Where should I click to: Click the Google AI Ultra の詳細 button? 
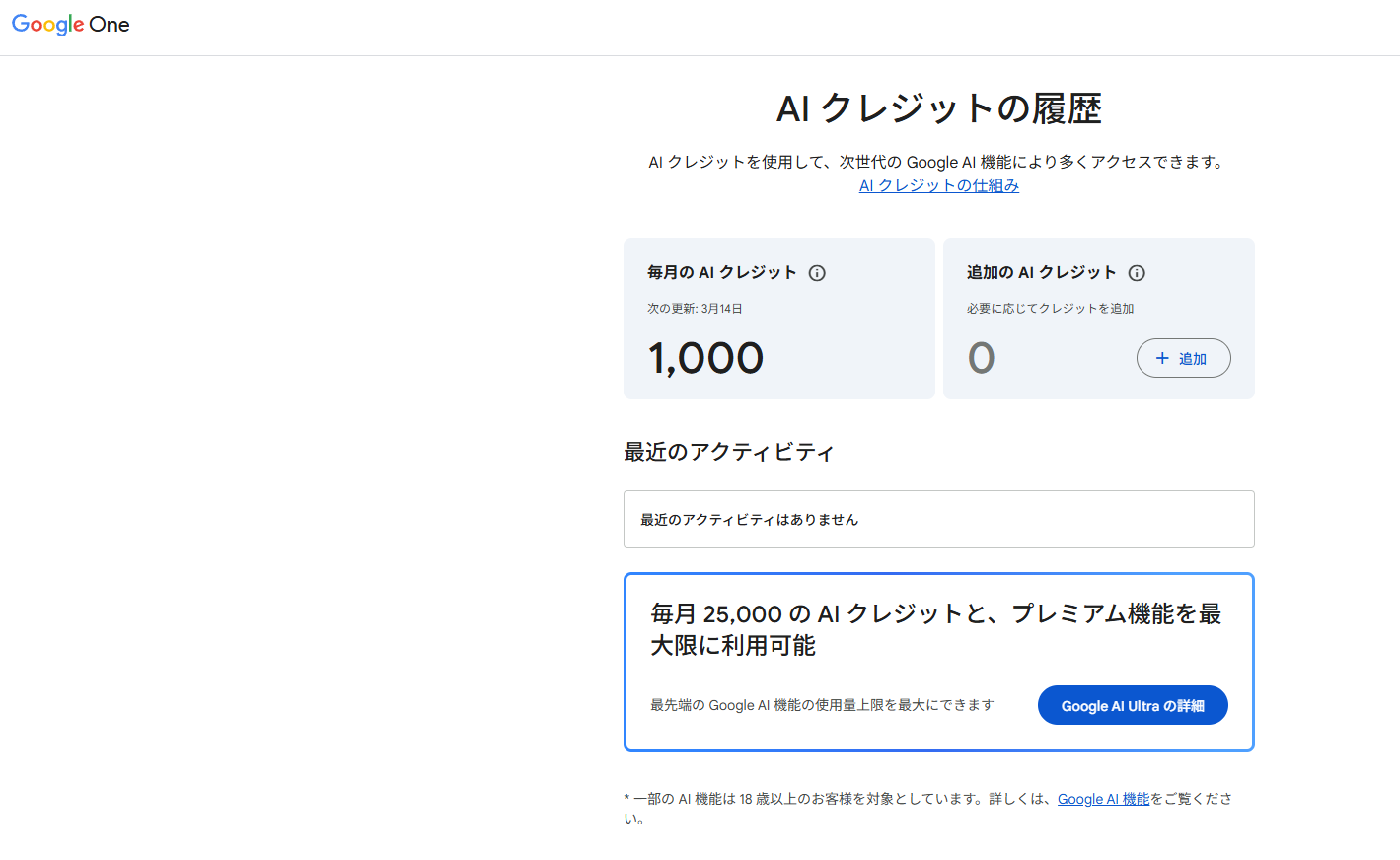coord(1132,705)
